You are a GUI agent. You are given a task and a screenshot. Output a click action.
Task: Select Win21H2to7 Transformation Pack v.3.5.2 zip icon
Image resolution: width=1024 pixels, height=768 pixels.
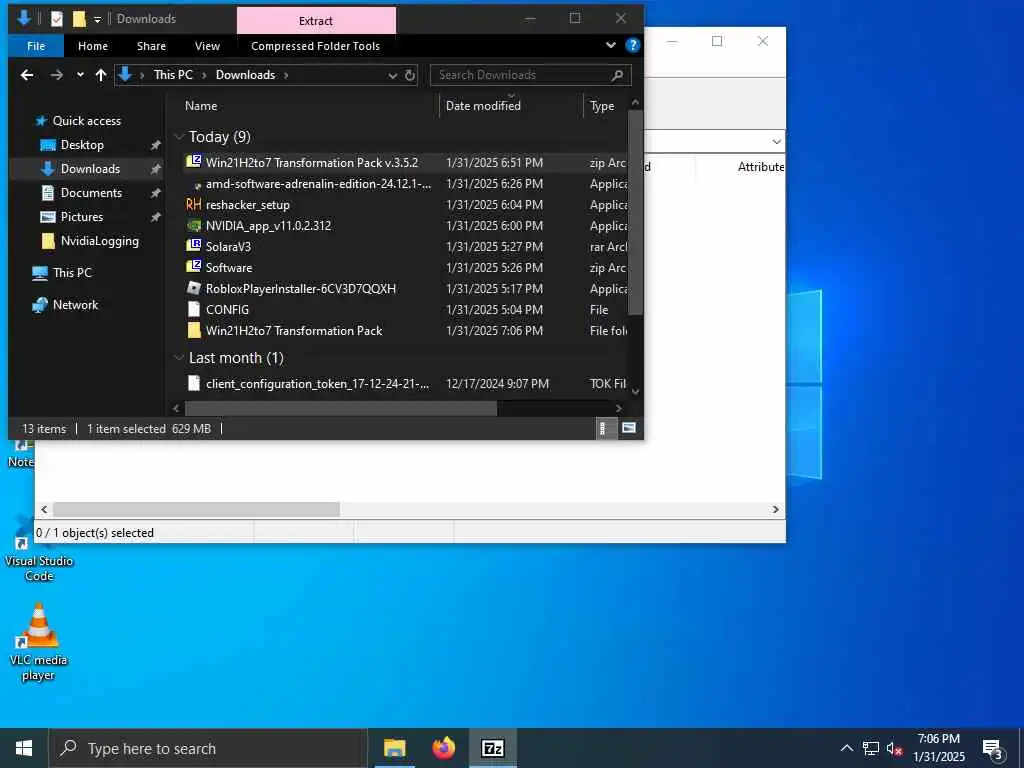click(193, 162)
